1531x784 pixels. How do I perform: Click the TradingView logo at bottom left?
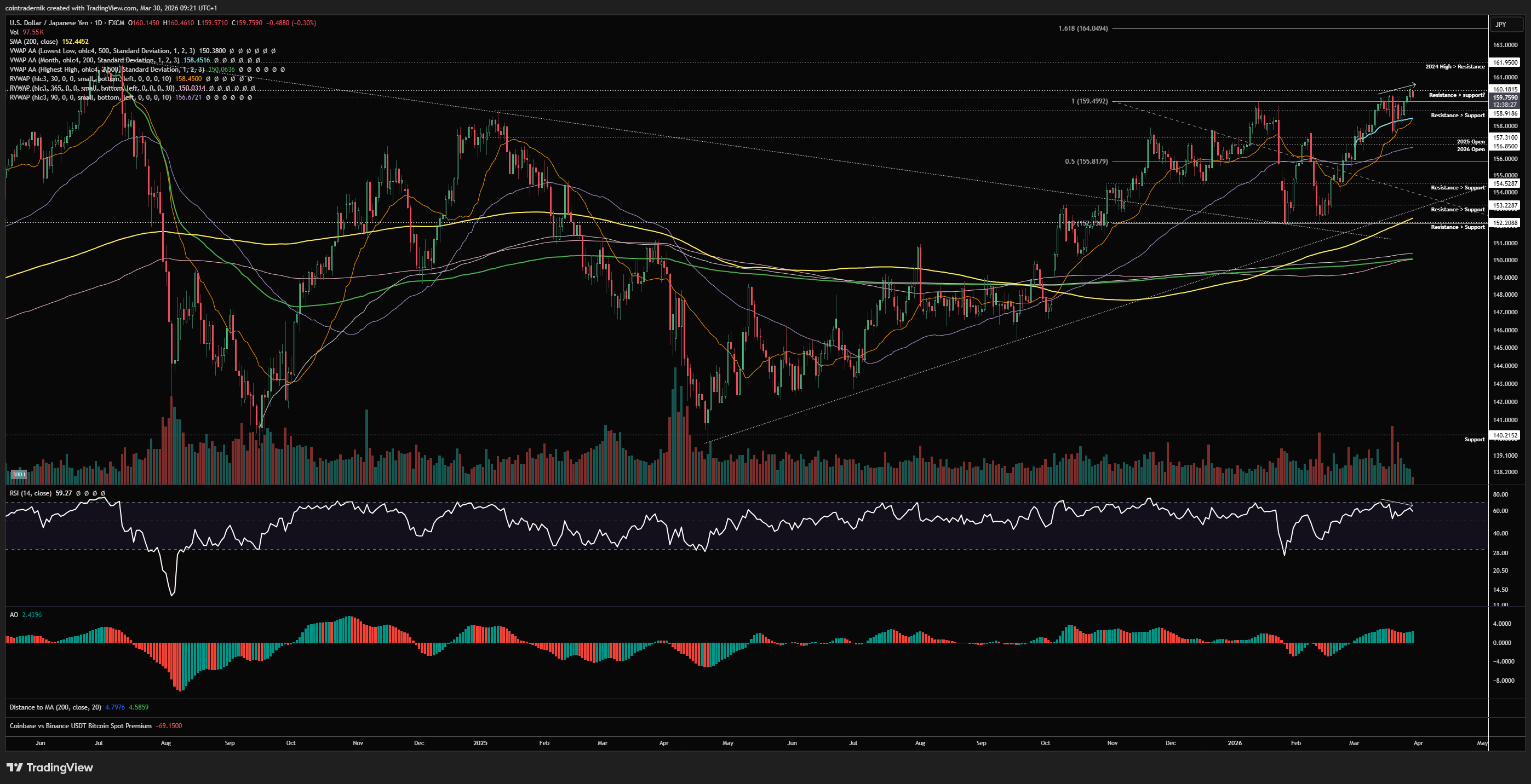50,768
